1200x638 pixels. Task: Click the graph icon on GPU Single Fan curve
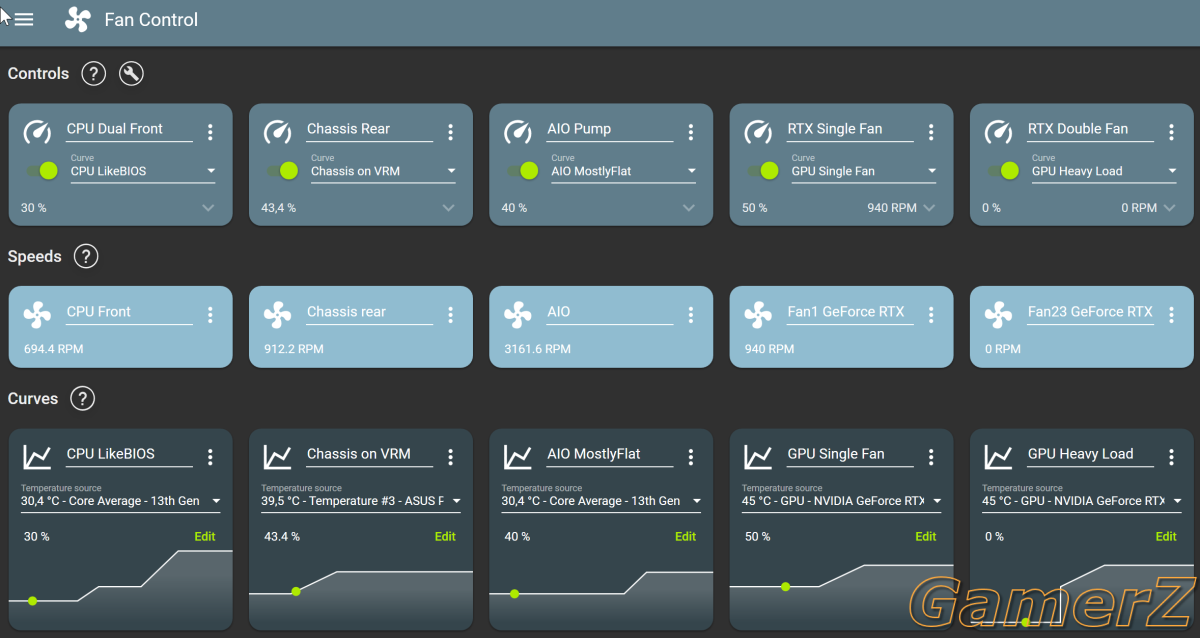tap(758, 457)
